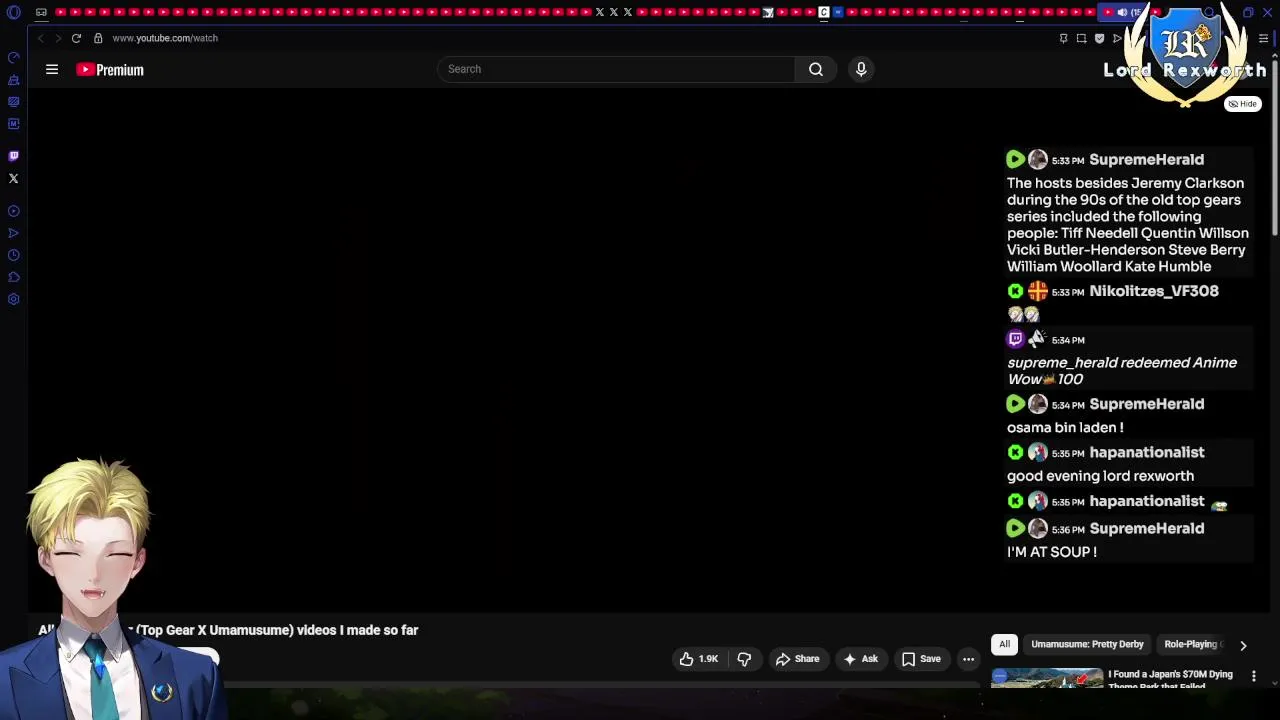Show more topic chips with the right chevron
Image resolution: width=1280 pixels, height=720 pixels.
(1243, 645)
